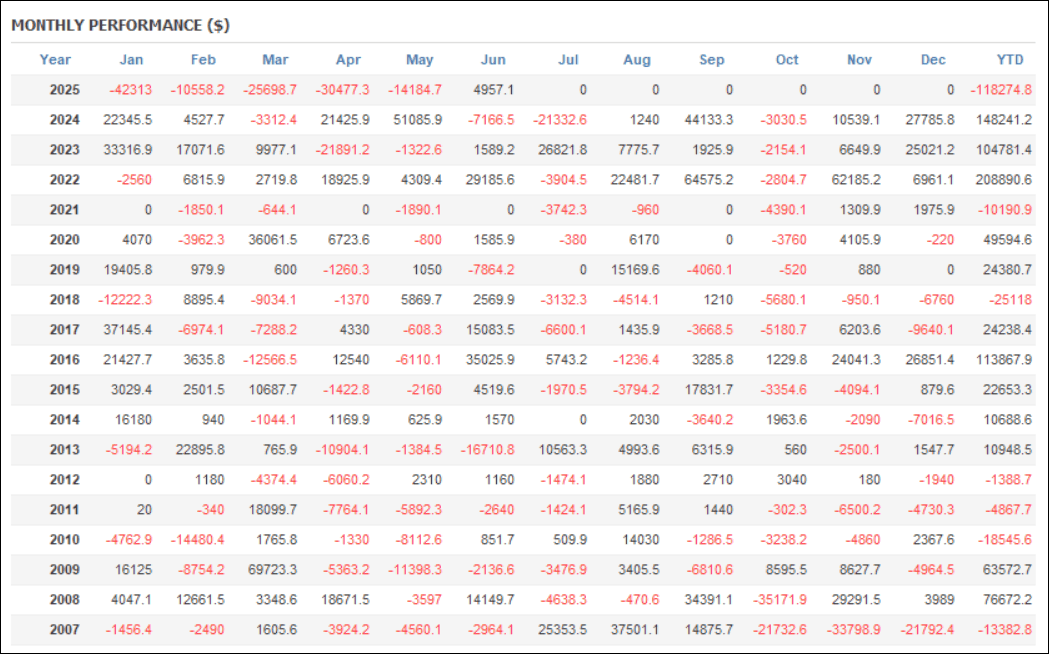Image resolution: width=1049 pixels, height=654 pixels.
Task: Select the 2013 year row label
Action: coord(64,449)
